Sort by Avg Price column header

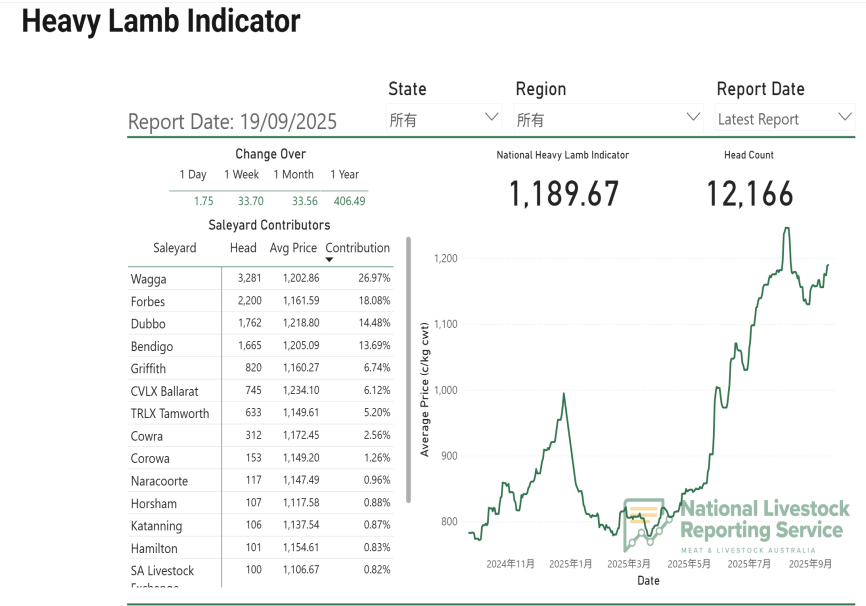293,248
